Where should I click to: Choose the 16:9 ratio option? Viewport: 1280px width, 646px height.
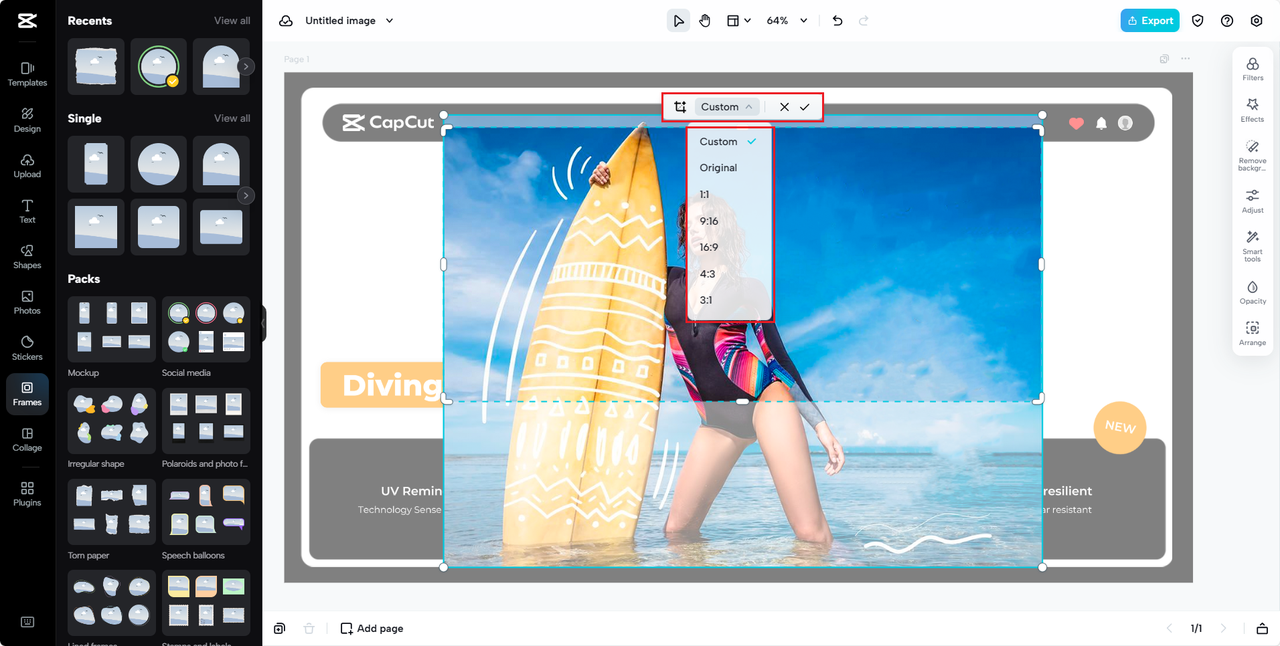tap(729, 247)
